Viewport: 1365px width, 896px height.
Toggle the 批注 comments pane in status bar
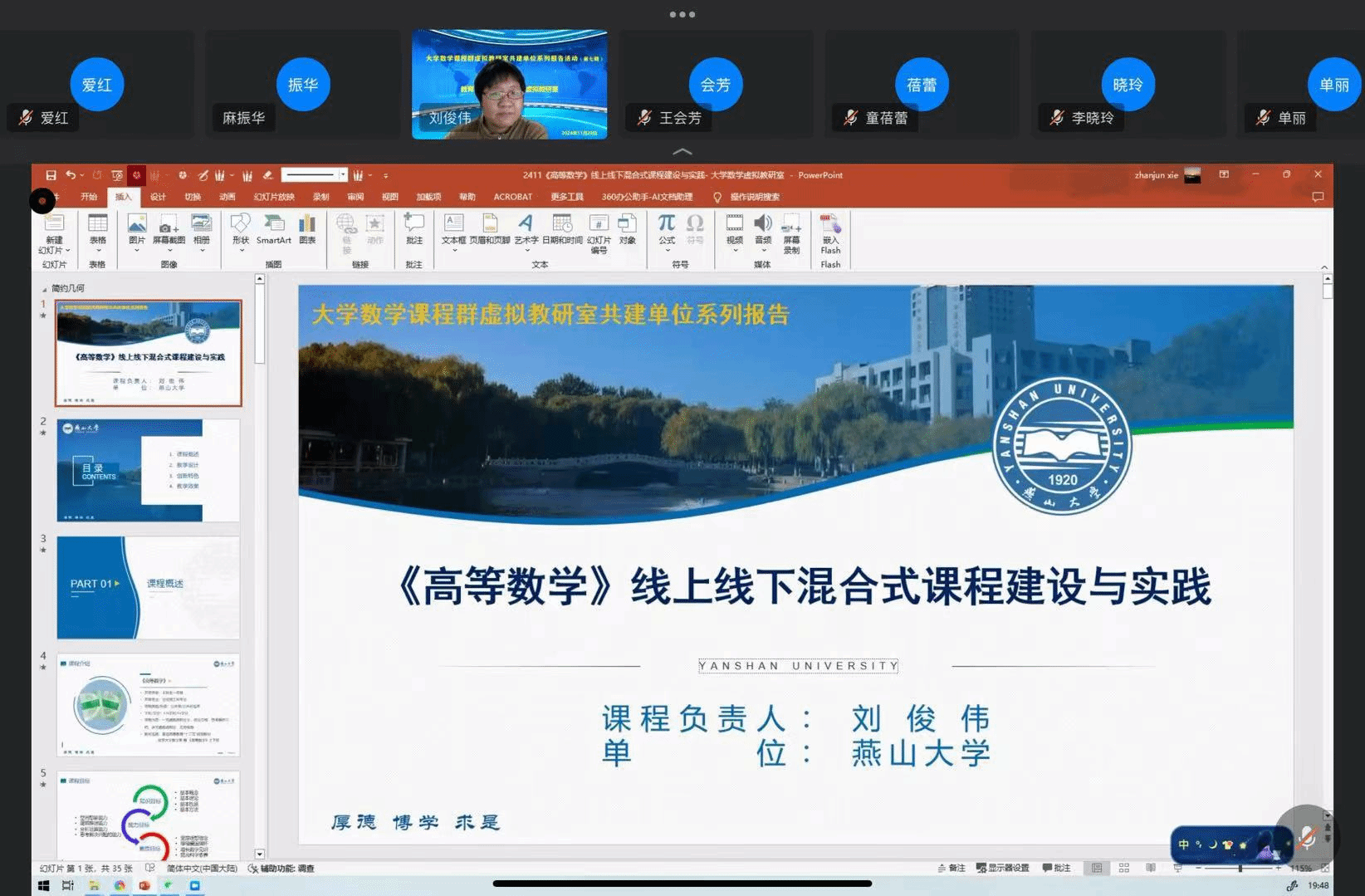point(1056,868)
